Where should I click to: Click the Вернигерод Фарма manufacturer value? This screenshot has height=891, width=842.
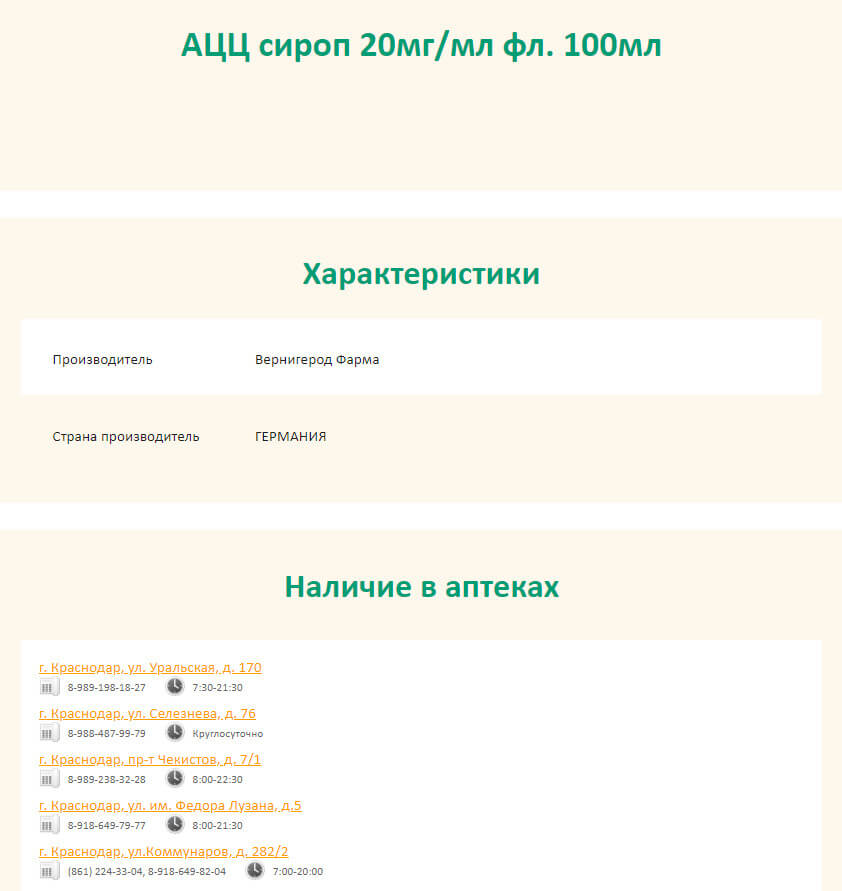pos(317,360)
